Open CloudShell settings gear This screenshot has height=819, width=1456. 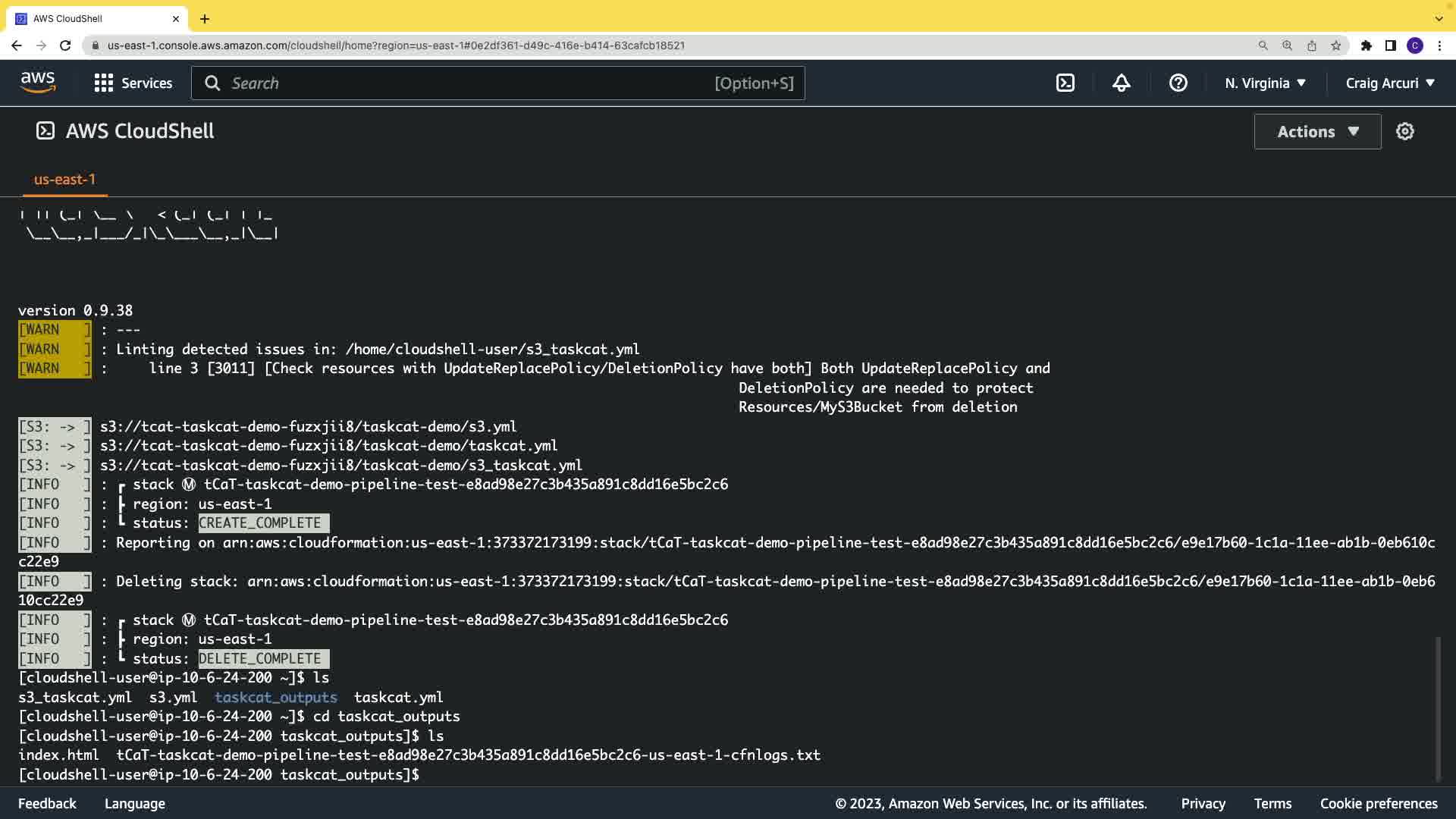(1405, 131)
